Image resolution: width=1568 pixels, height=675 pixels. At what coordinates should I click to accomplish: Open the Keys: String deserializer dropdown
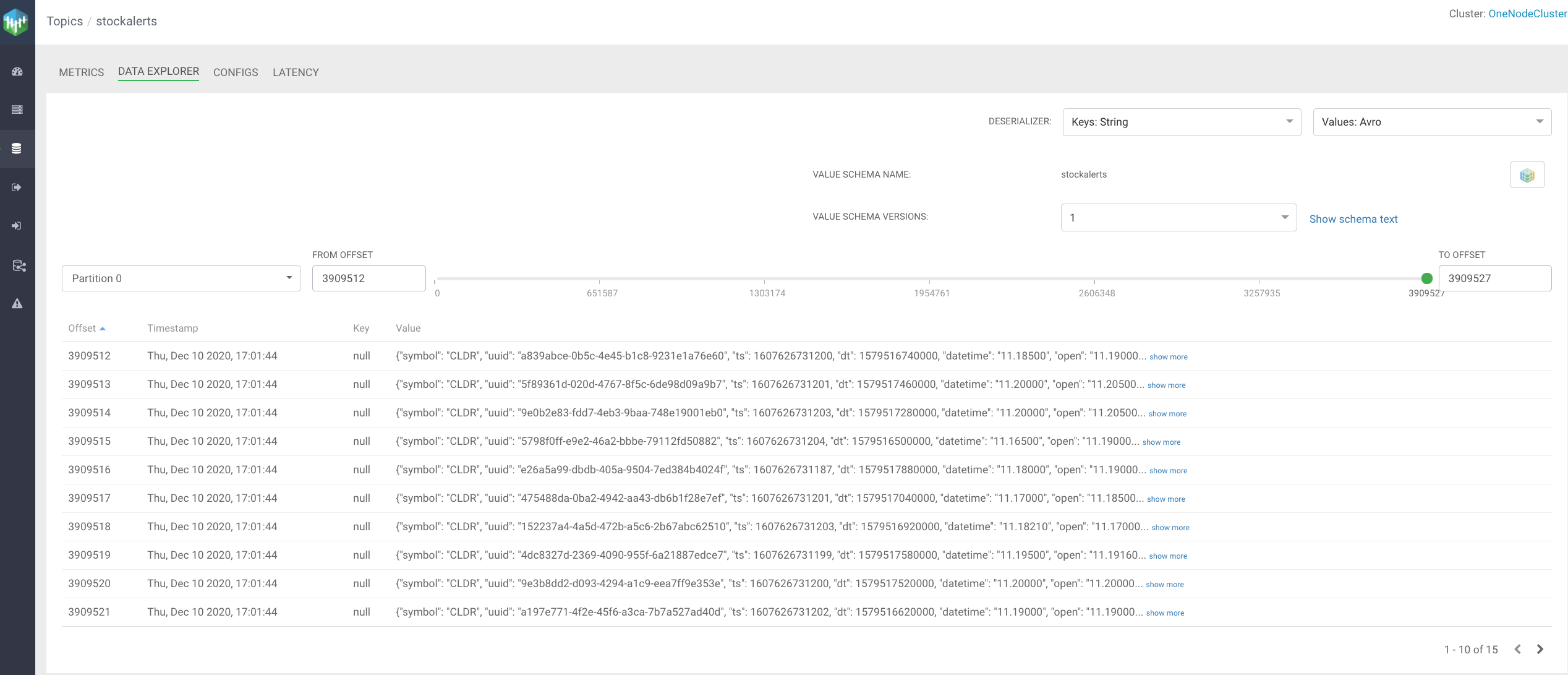point(1181,122)
